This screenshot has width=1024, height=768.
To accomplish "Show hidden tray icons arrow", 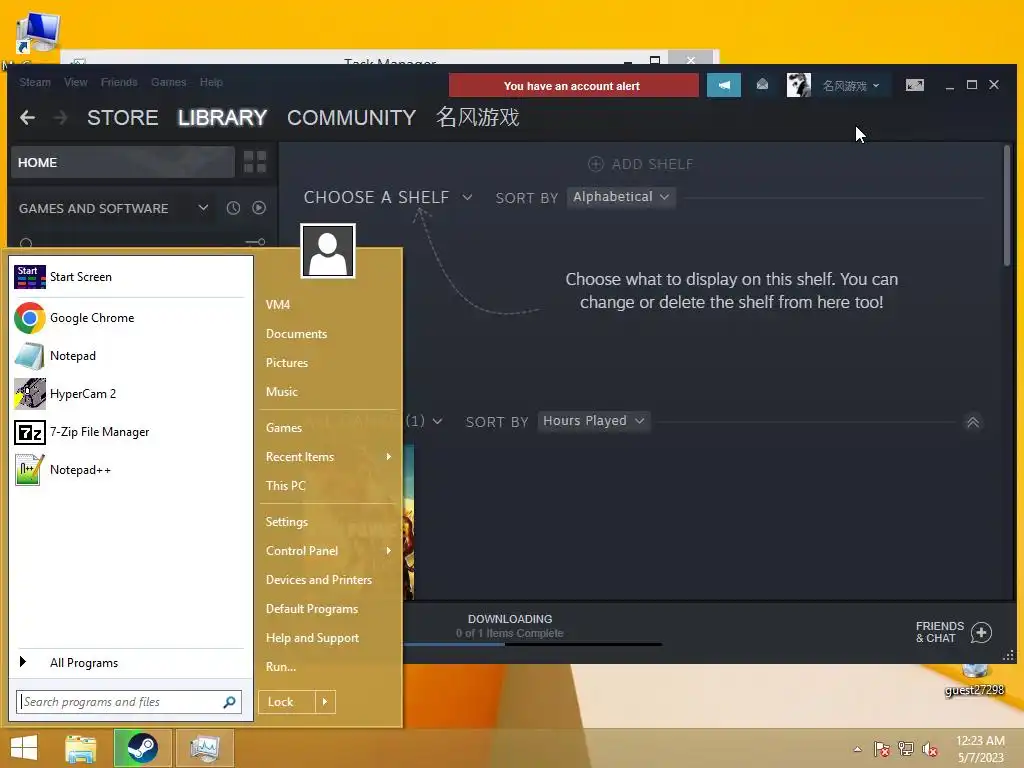I will [857, 749].
